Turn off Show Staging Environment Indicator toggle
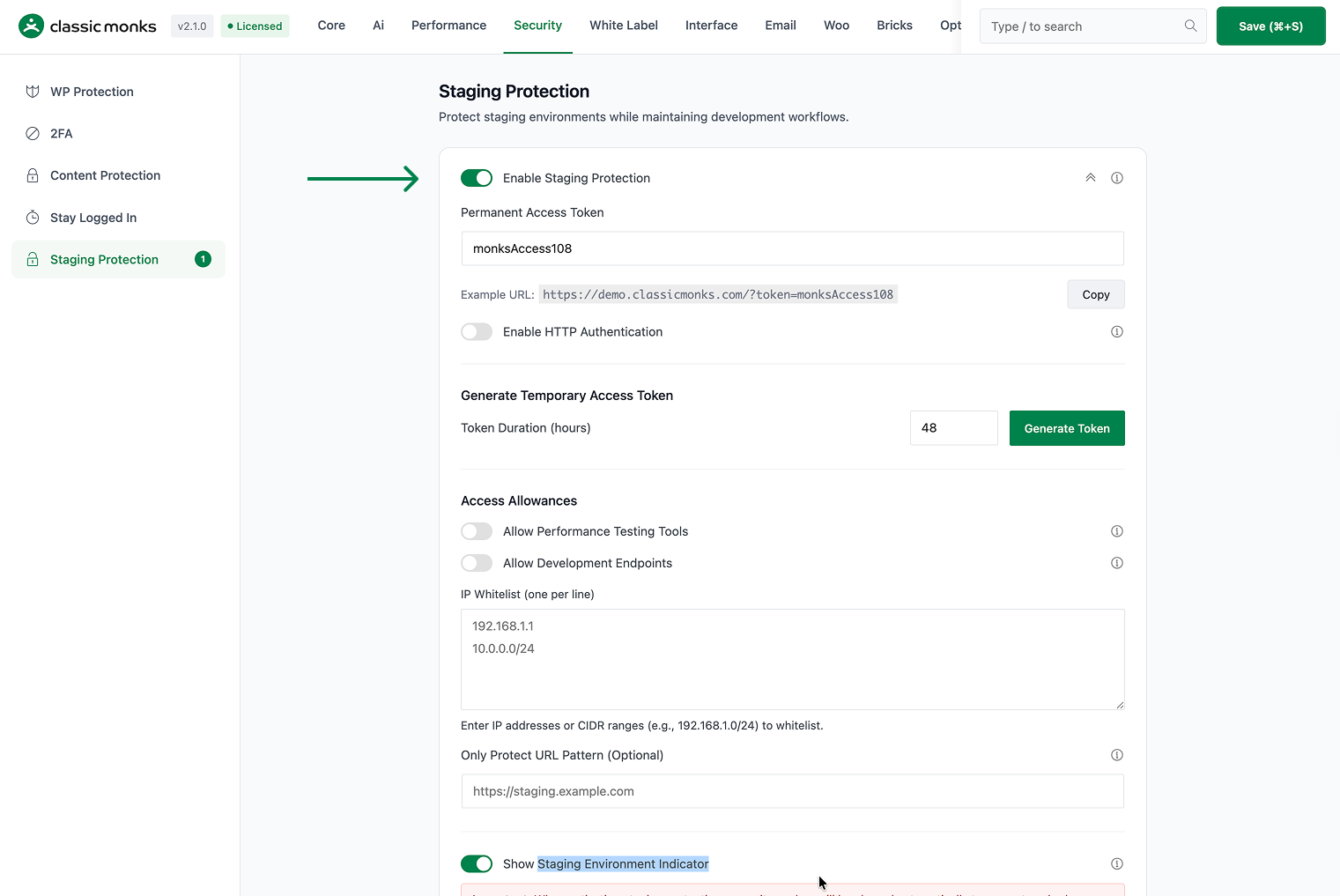 coord(477,864)
